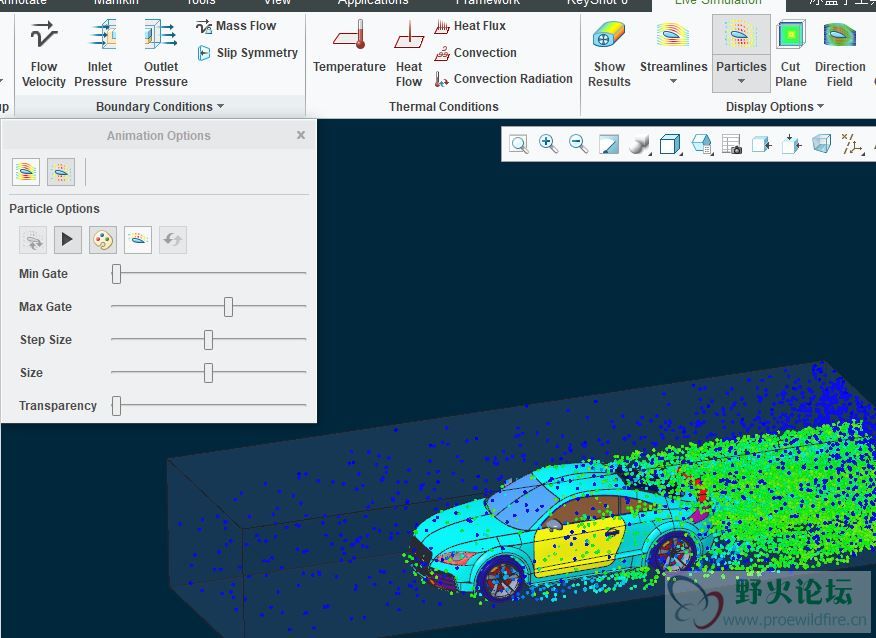Click the Step Size slider handle
This screenshot has width=876, height=638.
(208, 340)
